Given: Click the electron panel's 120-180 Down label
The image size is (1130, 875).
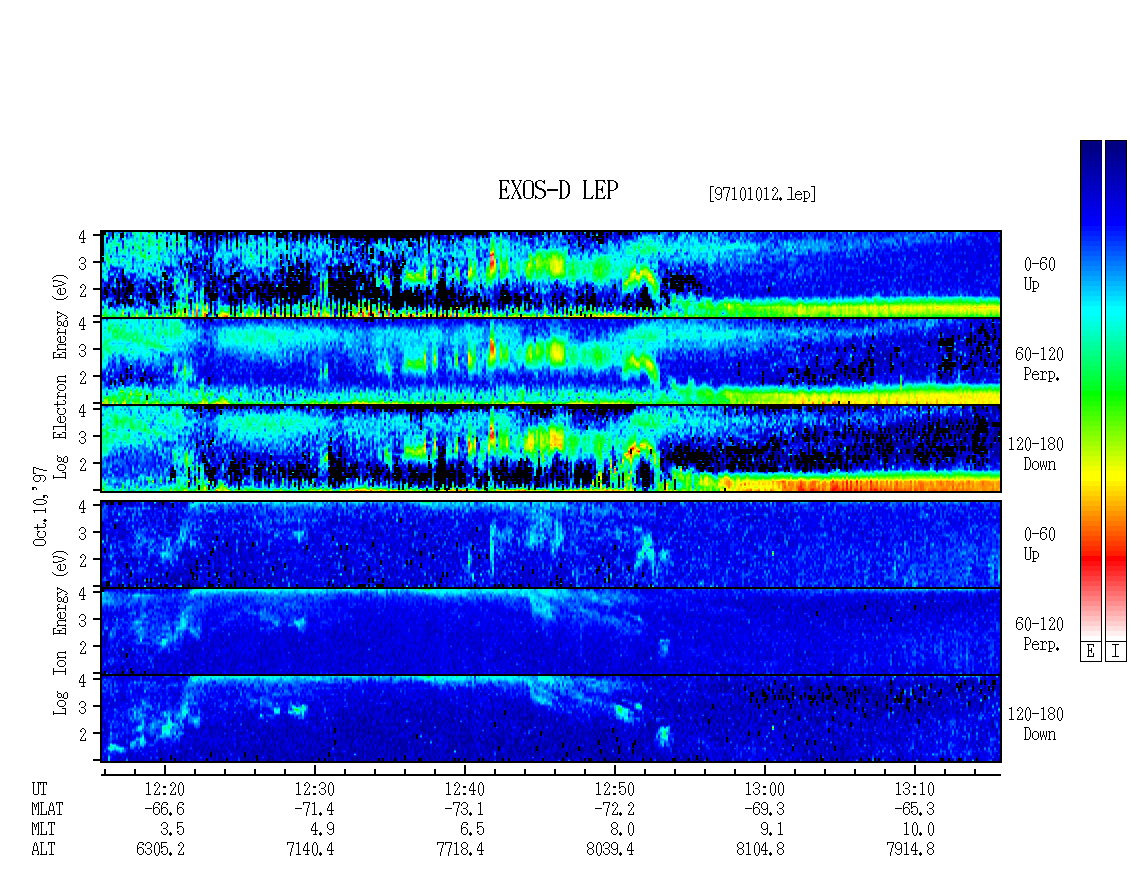Looking at the screenshot, I should (x=1036, y=454).
